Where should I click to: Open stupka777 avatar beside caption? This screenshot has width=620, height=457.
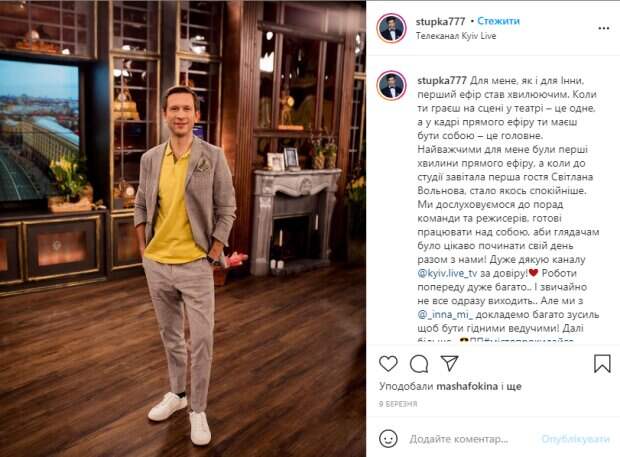coord(392,86)
